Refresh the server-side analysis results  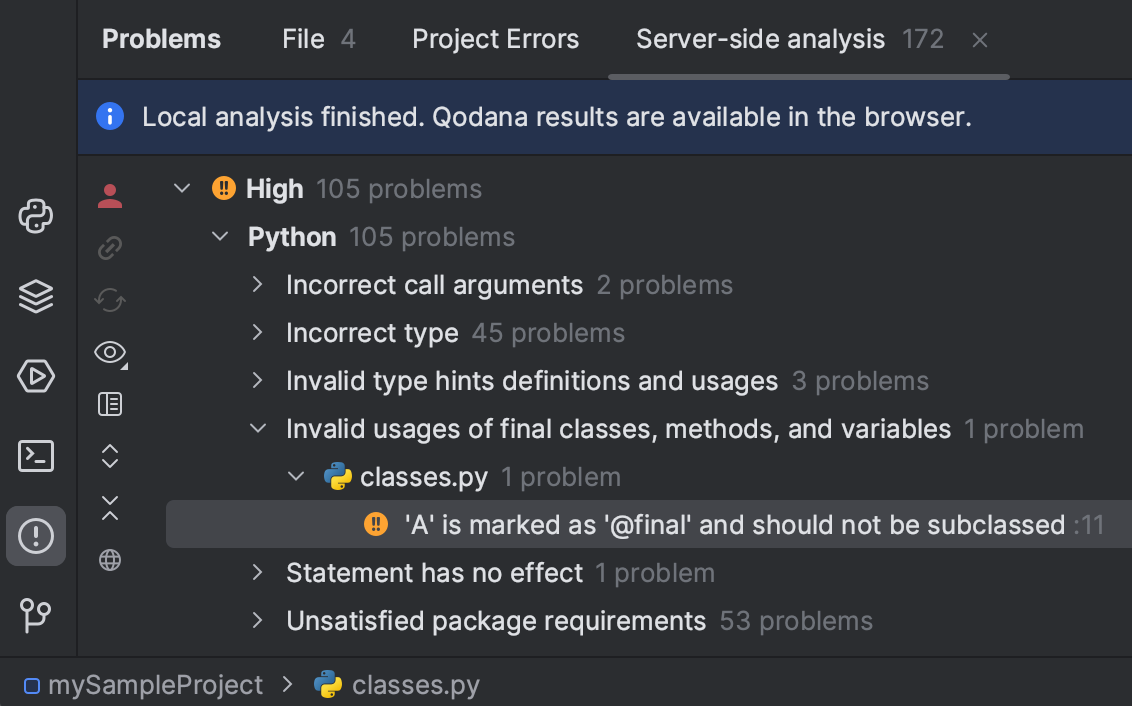pyautogui.click(x=110, y=299)
